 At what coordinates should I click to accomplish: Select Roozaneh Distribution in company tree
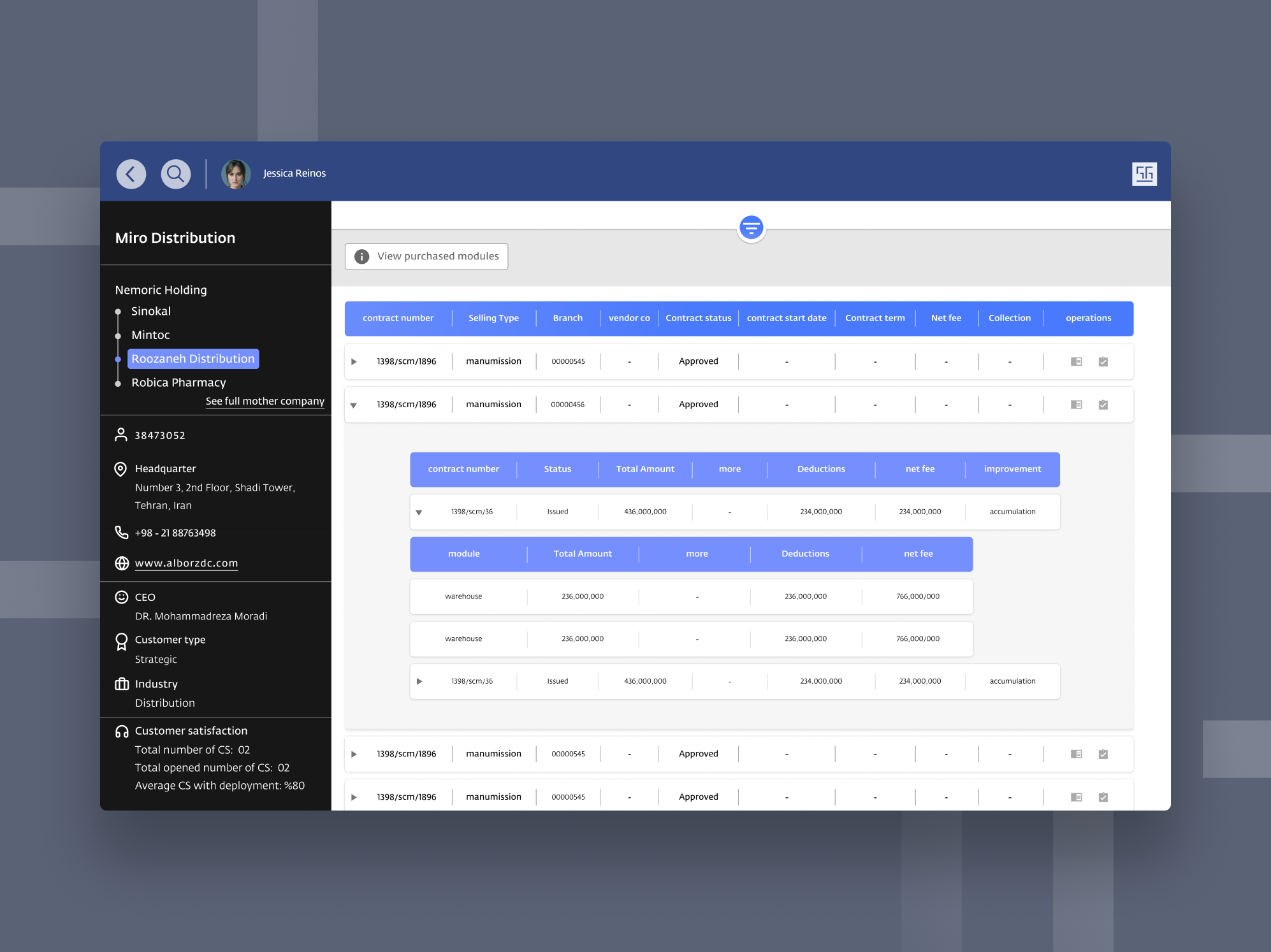tap(192, 359)
